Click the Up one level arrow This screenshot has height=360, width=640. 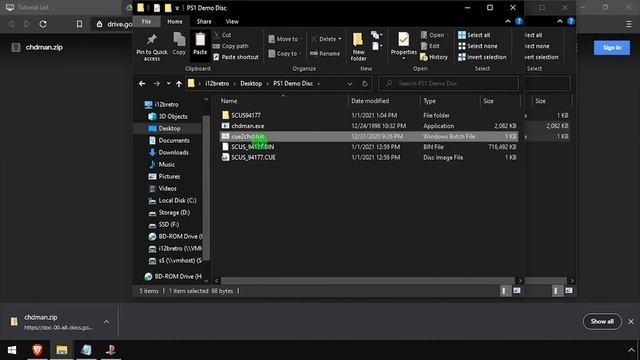(179, 84)
